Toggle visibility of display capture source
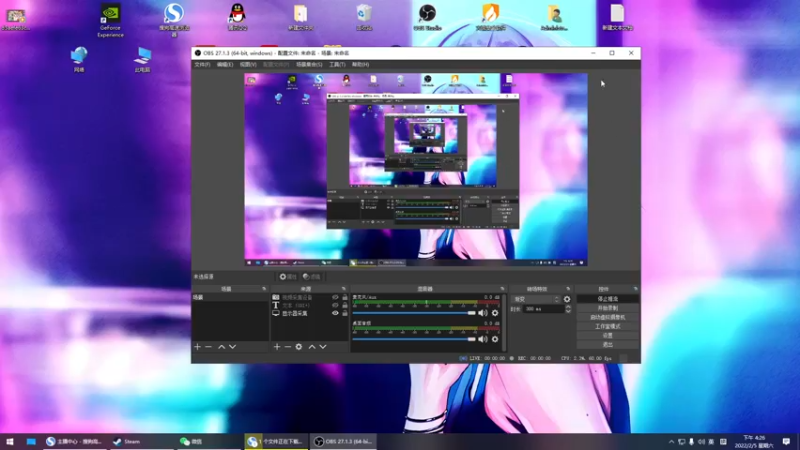Image resolution: width=800 pixels, height=450 pixels. [x=335, y=313]
